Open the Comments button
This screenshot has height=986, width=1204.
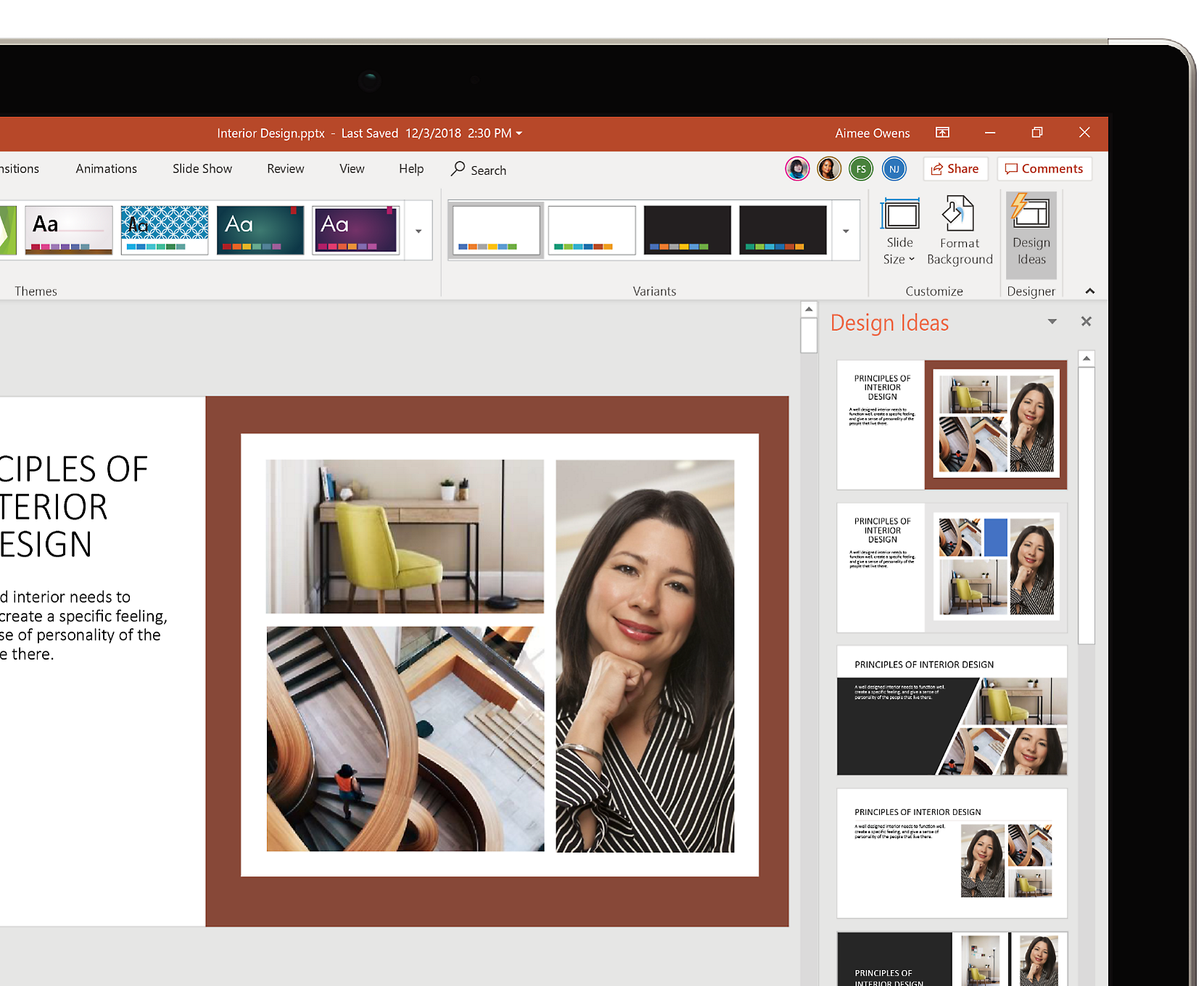1044,169
